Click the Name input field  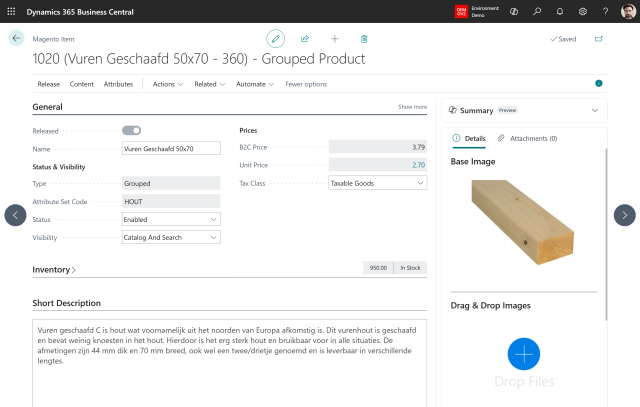[171, 148]
